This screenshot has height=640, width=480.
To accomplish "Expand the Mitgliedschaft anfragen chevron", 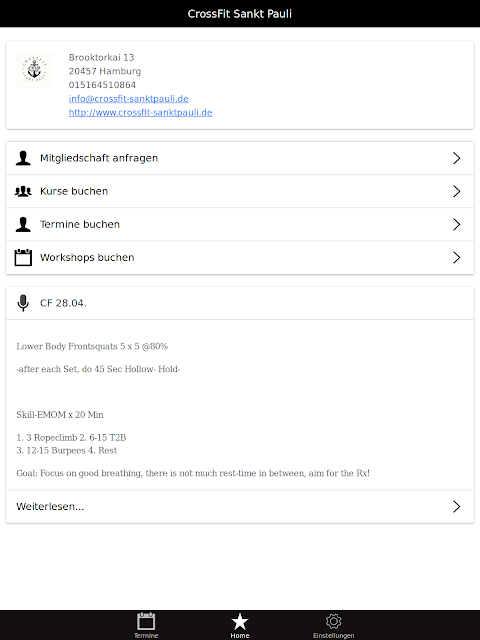I will pyautogui.click(x=457, y=158).
